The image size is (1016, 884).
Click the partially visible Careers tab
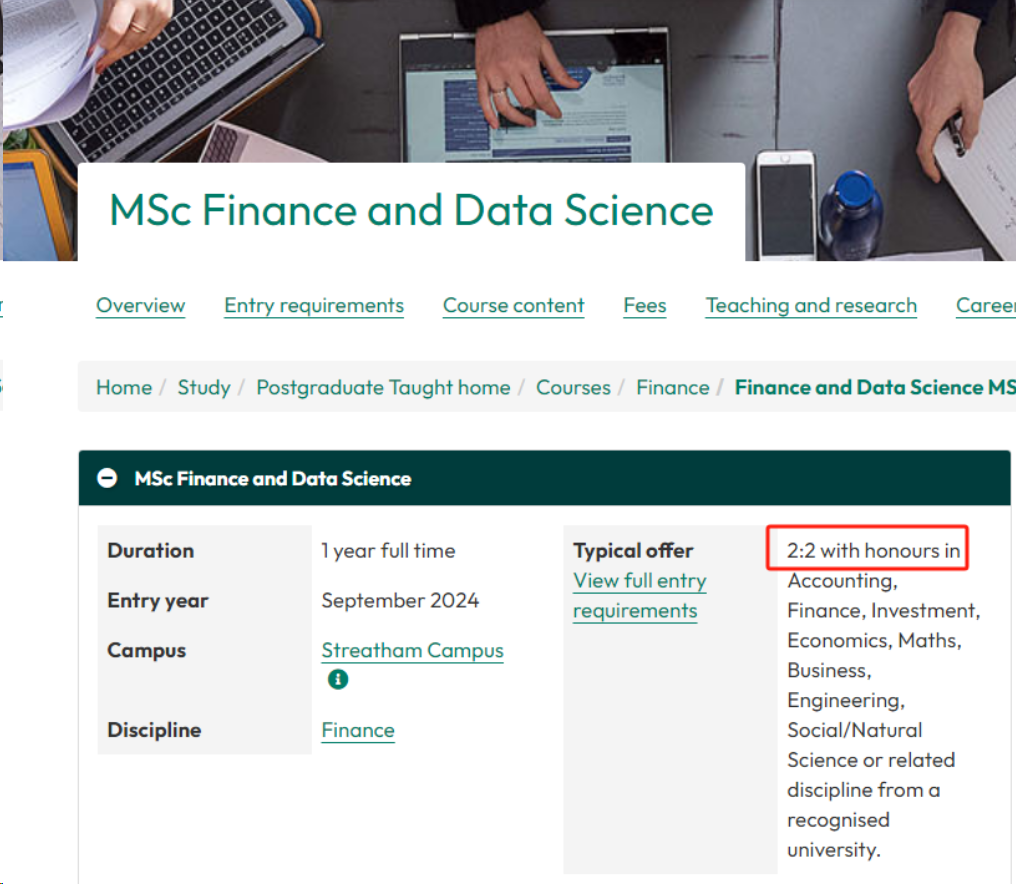pyautogui.click(x=985, y=306)
